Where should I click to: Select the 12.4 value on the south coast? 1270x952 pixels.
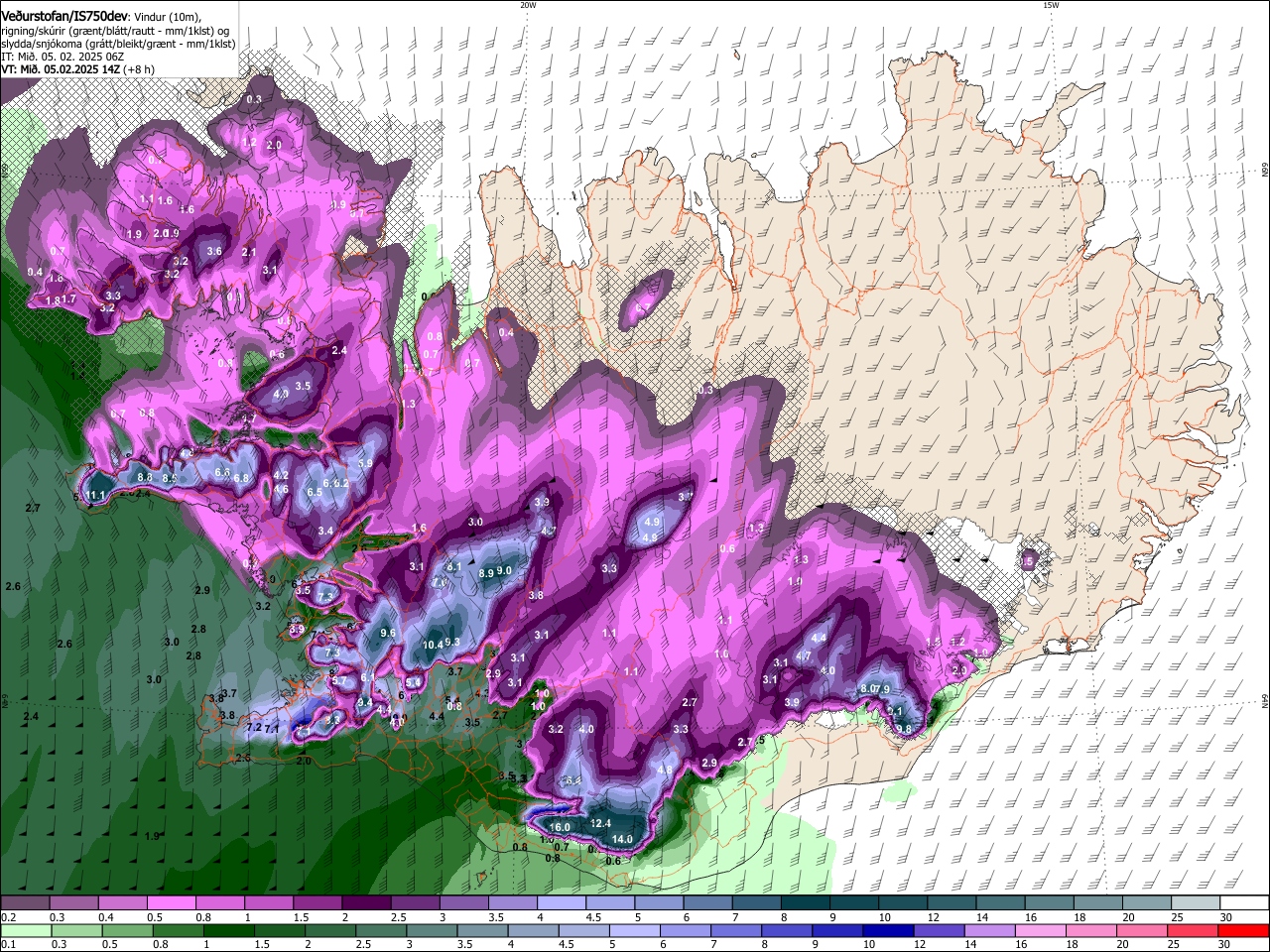(600, 823)
